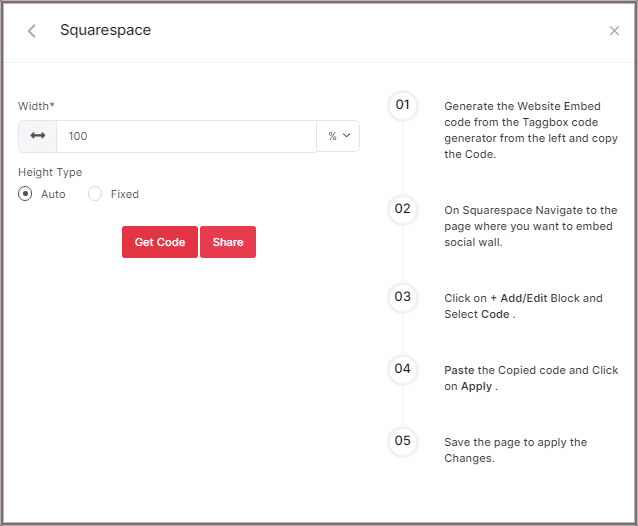Image resolution: width=638 pixels, height=526 pixels.
Task: Click the 'Paste the Copied code' instruction
Action: 530,378
